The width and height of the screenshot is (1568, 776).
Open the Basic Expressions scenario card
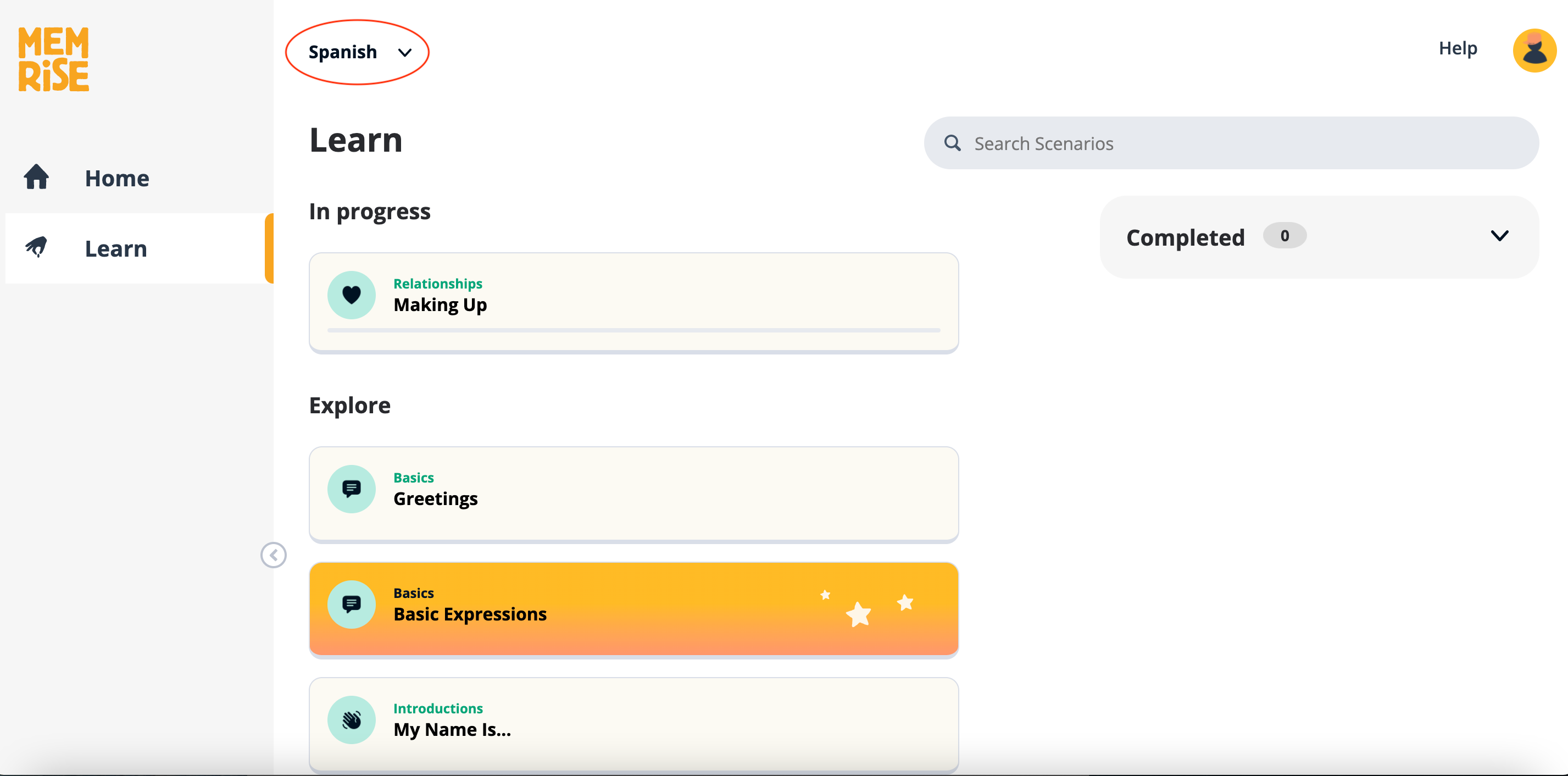(633, 609)
